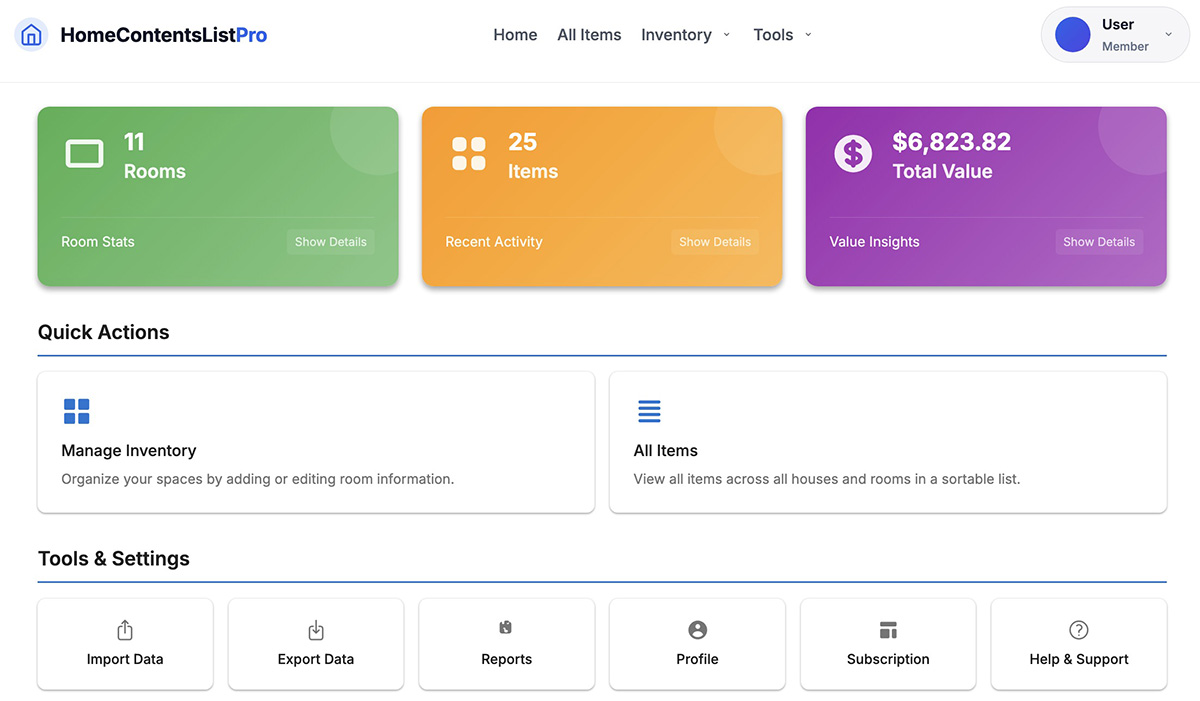Image resolution: width=1200 pixels, height=701 pixels.
Task: Click the All Items list icon
Action: [649, 410]
